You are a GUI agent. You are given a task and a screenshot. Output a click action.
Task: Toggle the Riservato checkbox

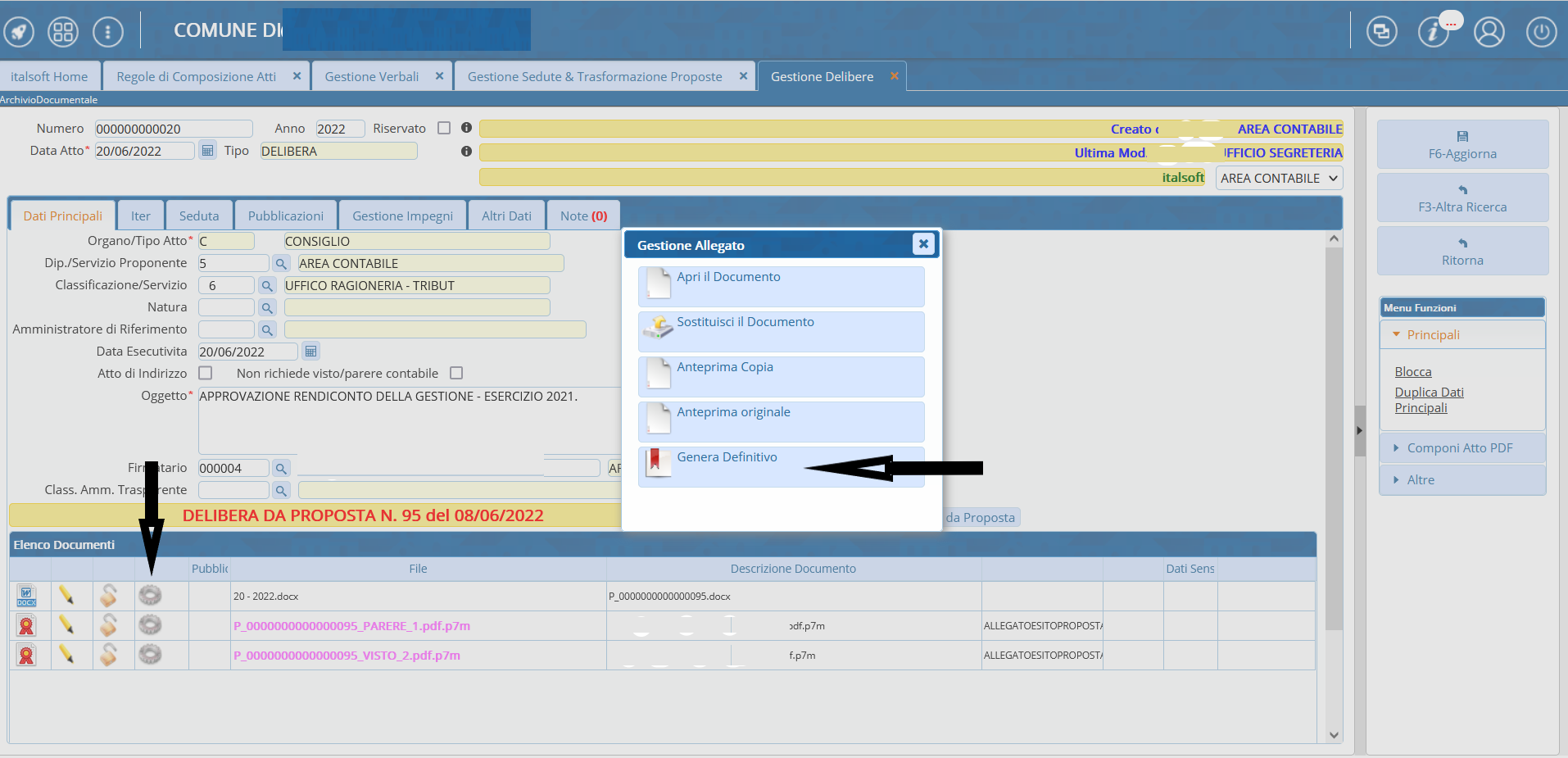click(444, 128)
